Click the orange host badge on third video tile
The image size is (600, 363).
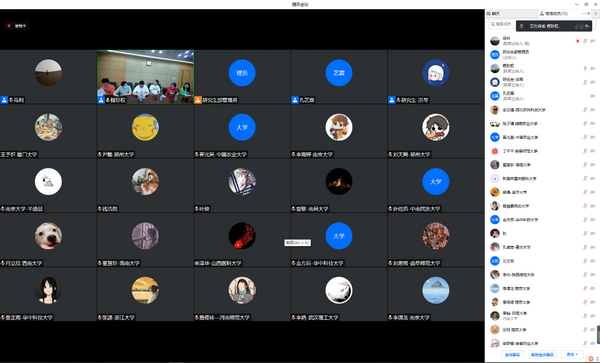[198, 100]
